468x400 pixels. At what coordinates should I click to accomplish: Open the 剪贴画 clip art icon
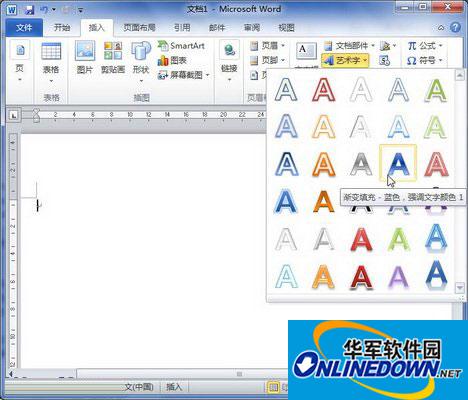pyautogui.click(x=113, y=51)
